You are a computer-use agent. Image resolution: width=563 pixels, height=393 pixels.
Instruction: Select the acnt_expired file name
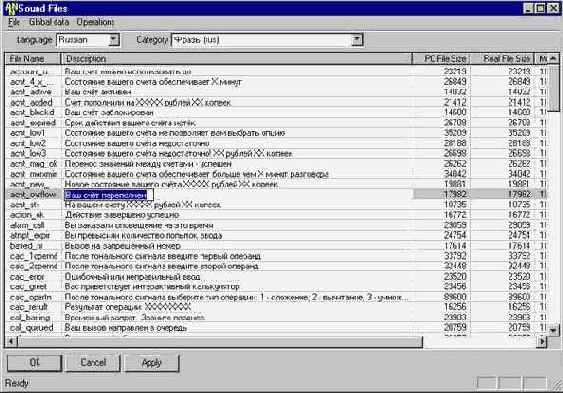33,123
